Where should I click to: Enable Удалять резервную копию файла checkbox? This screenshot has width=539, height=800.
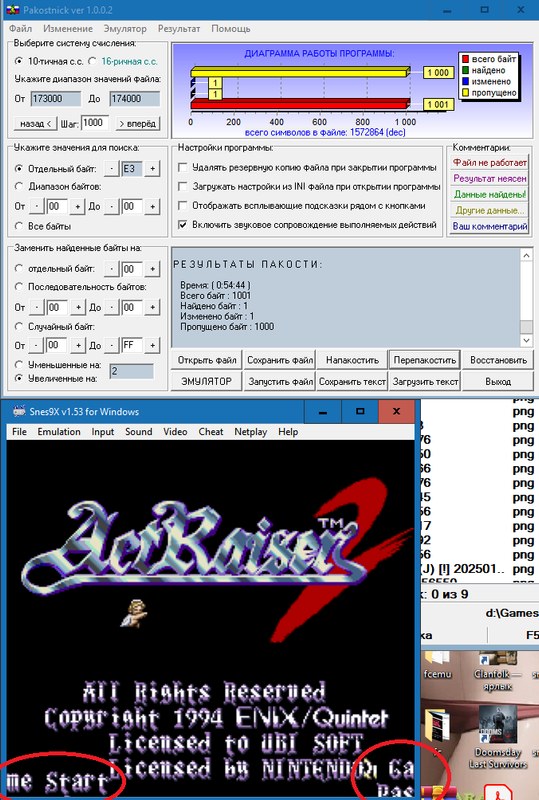[x=182, y=167]
